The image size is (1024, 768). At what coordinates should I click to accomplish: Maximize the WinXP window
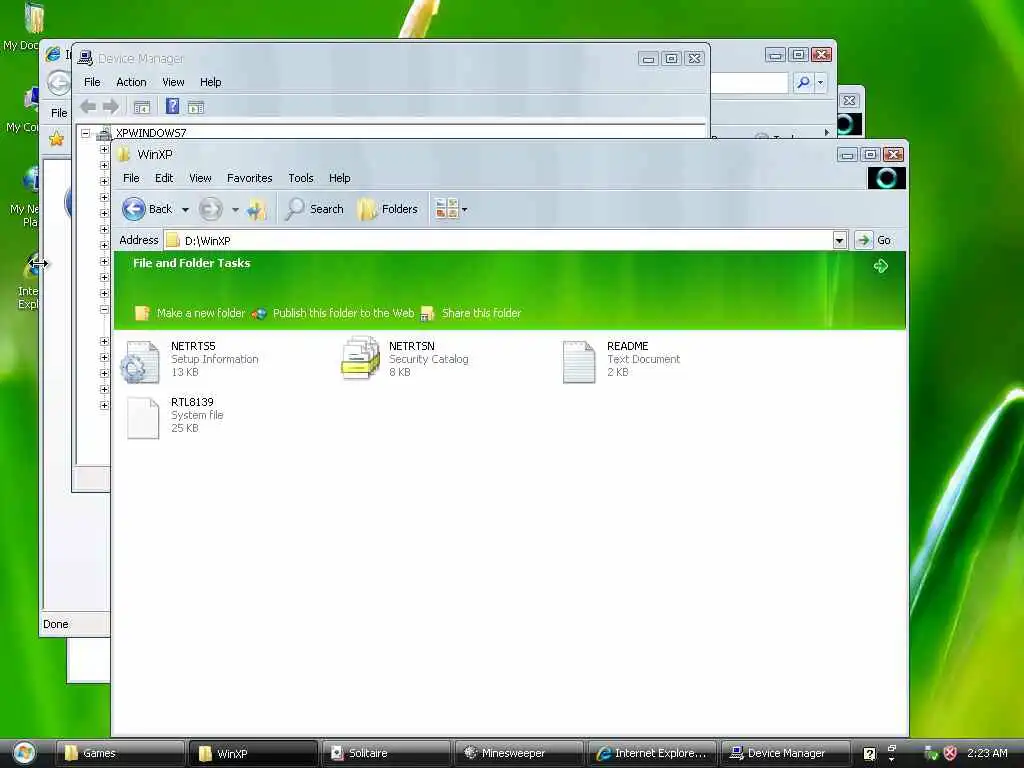coord(870,155)
